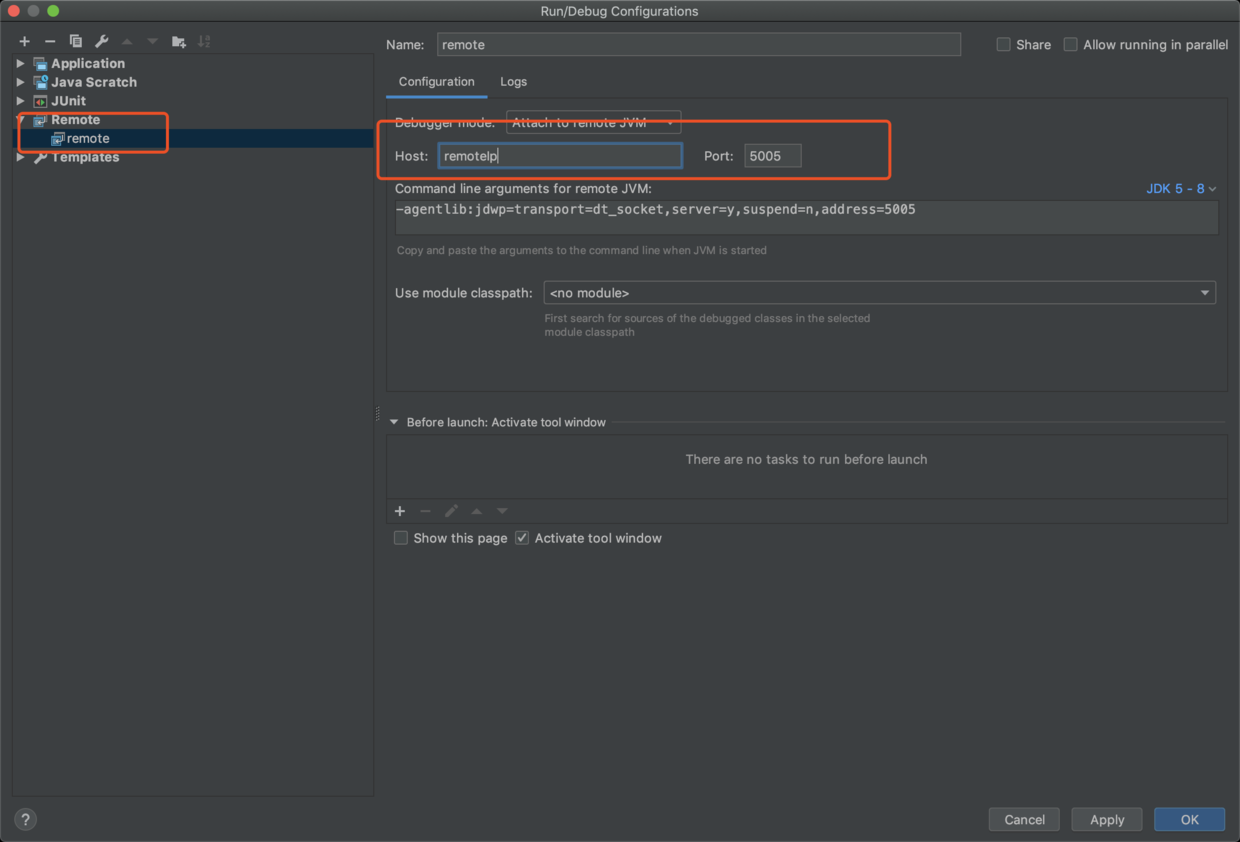The image size is (1240, 842).
Task: Open the Use module classpath dropdown
Action: tap(880, 293)
